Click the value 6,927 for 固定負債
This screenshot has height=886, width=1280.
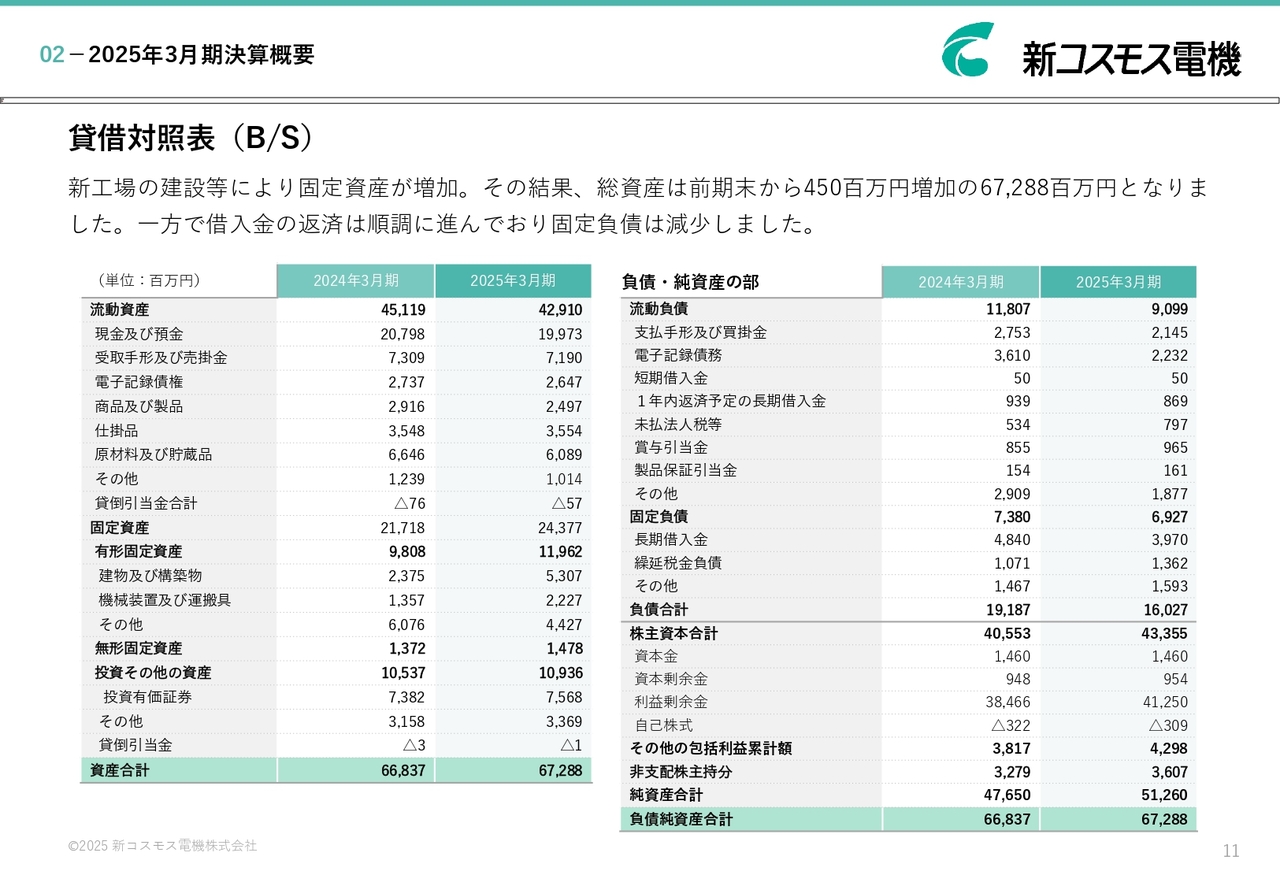pyautogui.click(x=1170, y=517)
